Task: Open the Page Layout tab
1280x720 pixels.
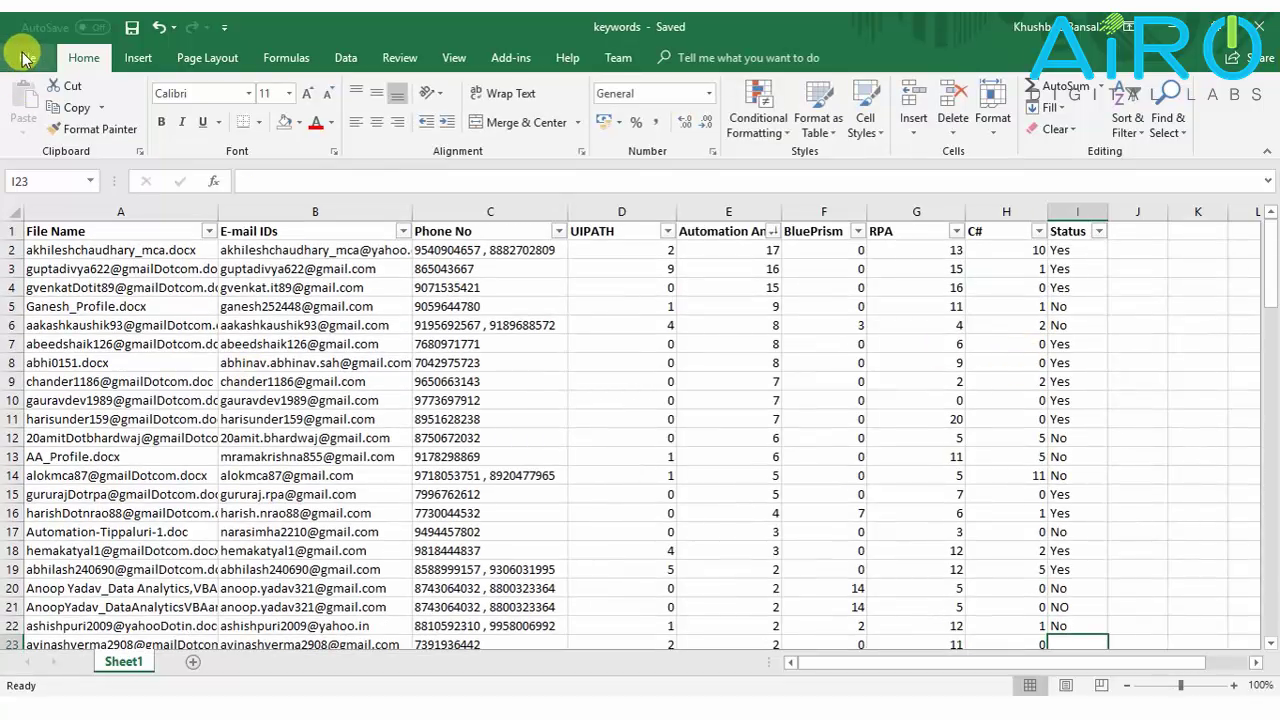Action: [x=207, y=58]
